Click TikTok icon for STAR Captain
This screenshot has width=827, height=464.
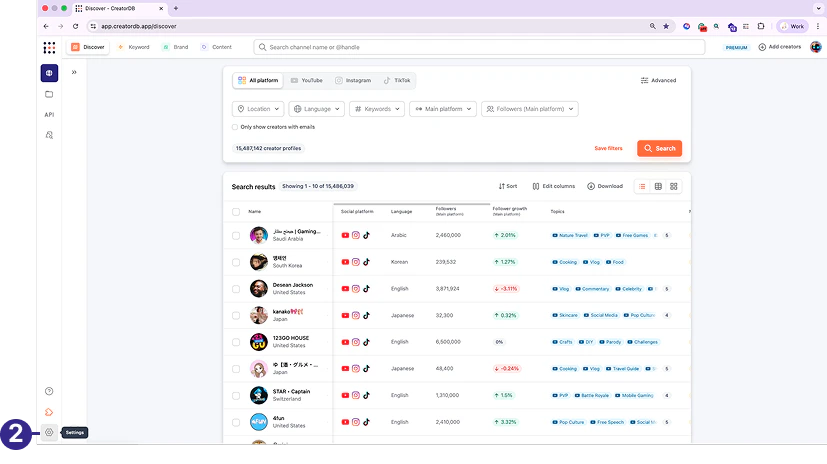click(x=367, y=395)
